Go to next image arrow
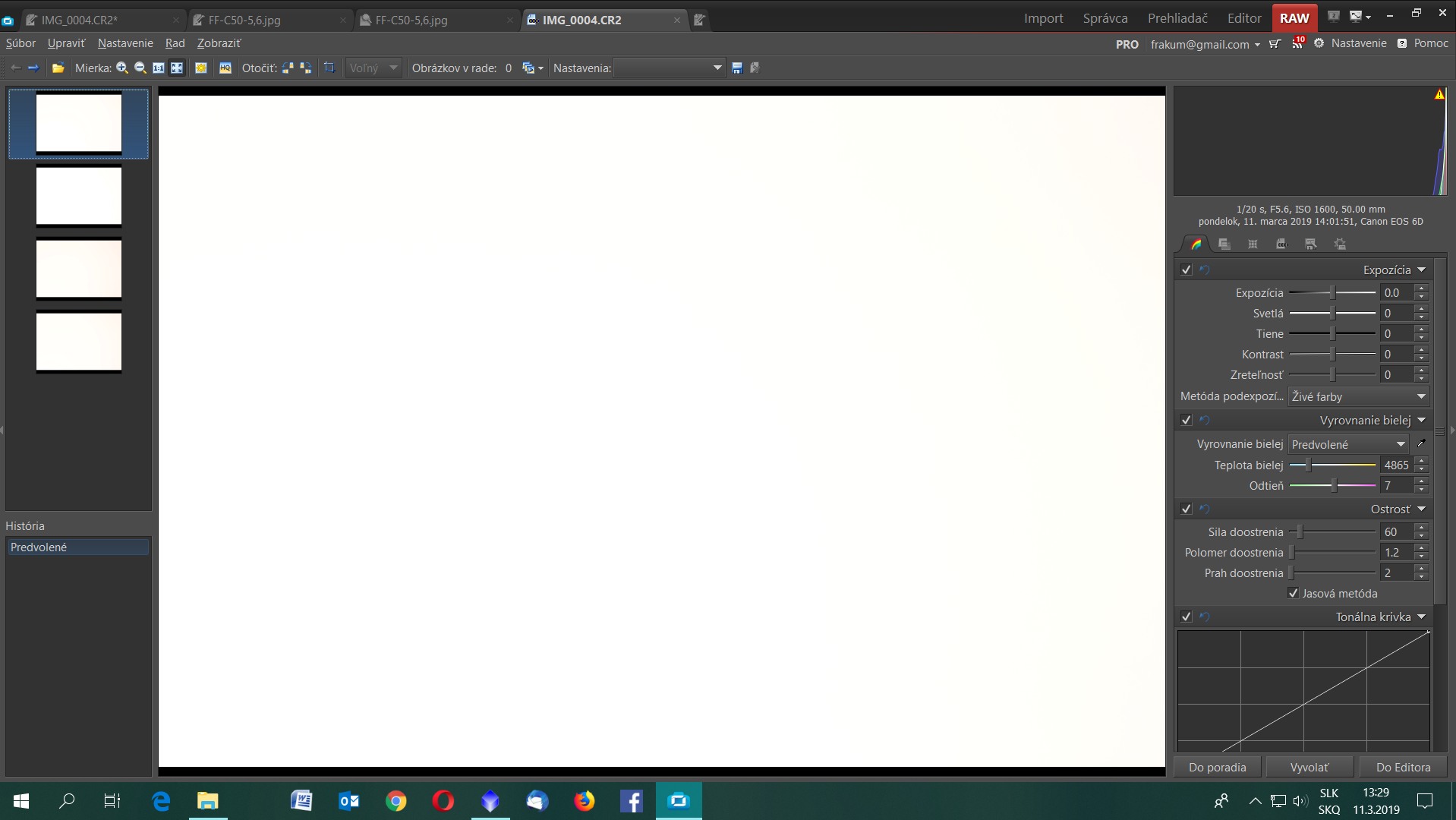1456x820 pixels. 33,68
